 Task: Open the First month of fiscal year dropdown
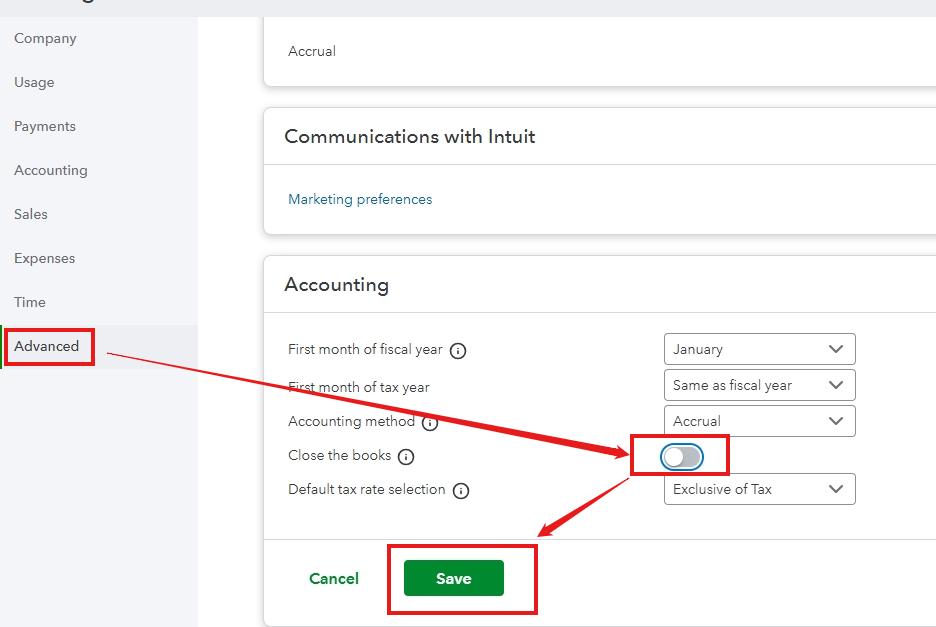pyautogui.click(x=759, y=349)
